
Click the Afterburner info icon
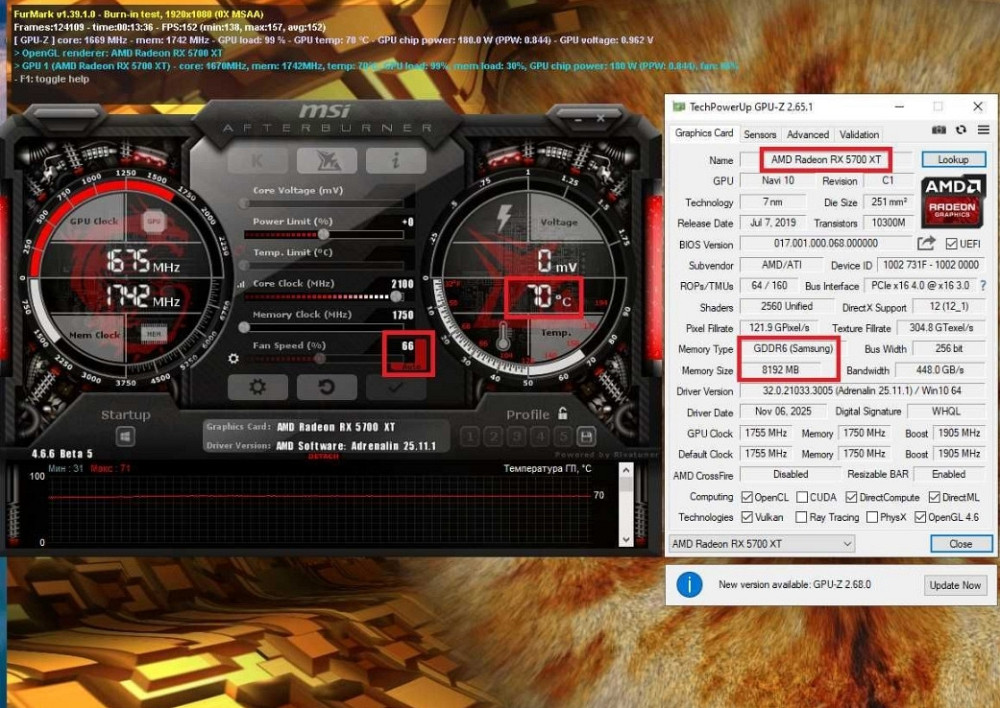click(395, 160)
